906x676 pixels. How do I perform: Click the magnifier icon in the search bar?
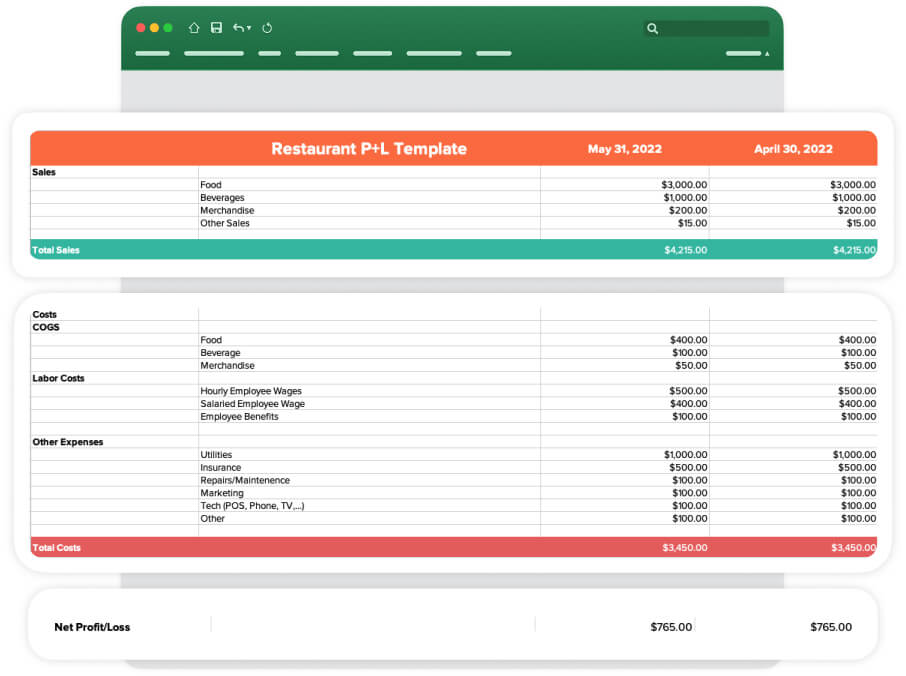(652, 28)
